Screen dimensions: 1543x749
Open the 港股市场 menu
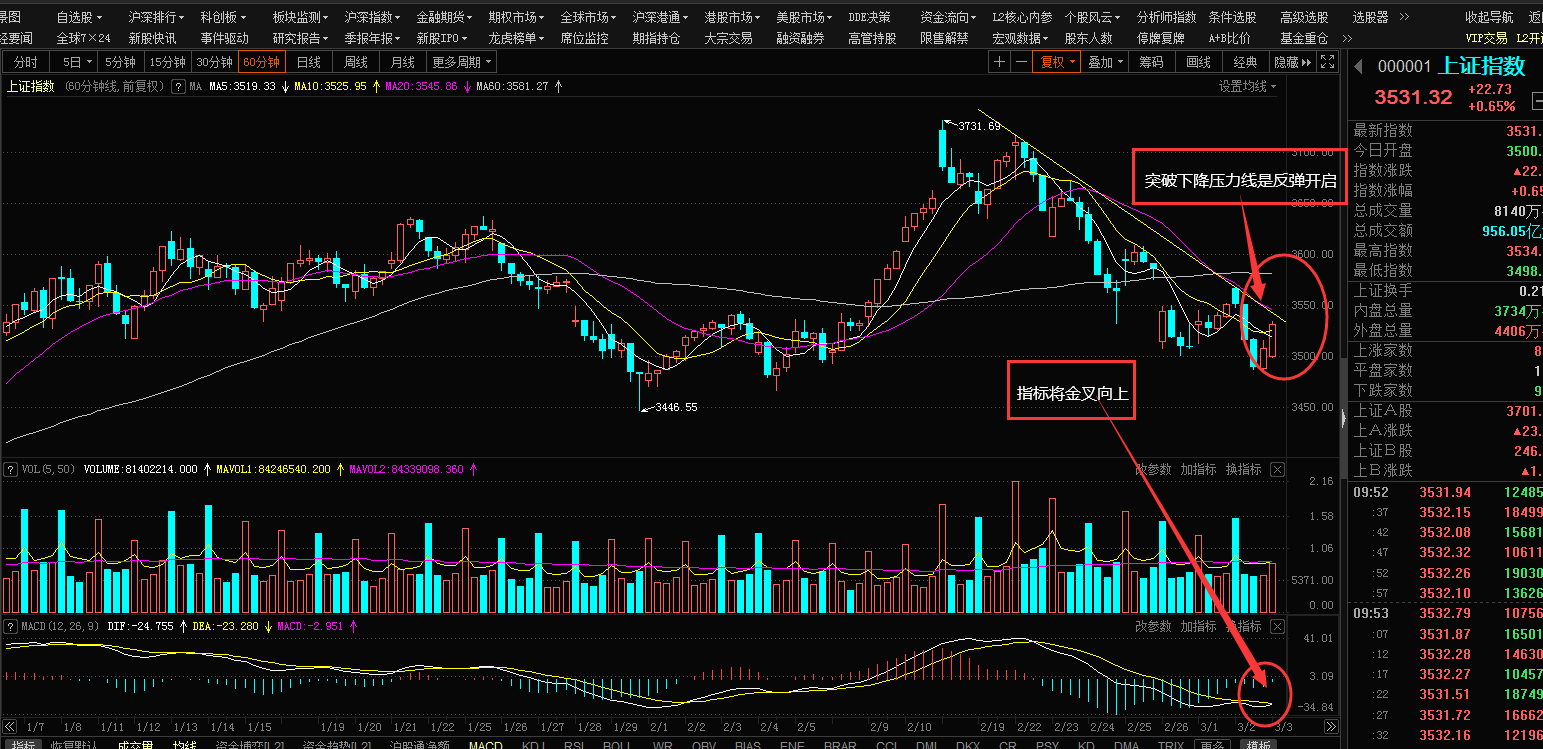point(732,18)
